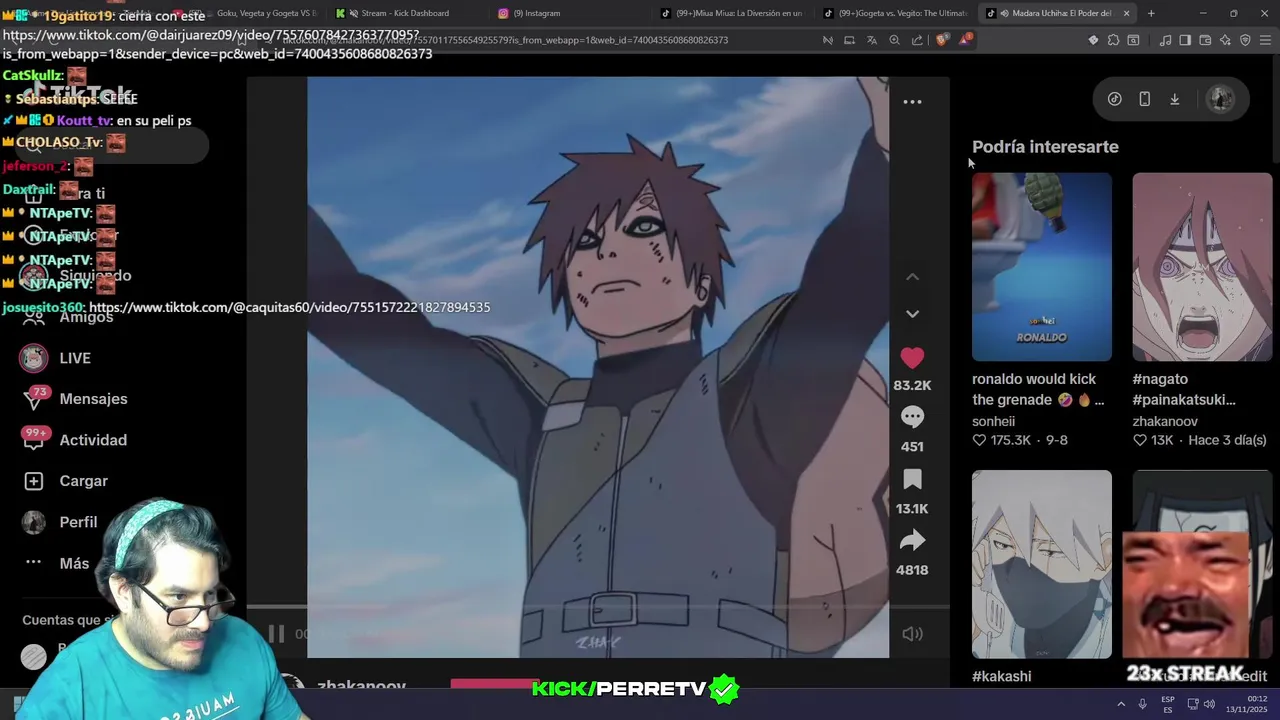The width and height of the screenshot is (1280, 720).
Task: Like the video with the heart icon
Action: (912, 358)
